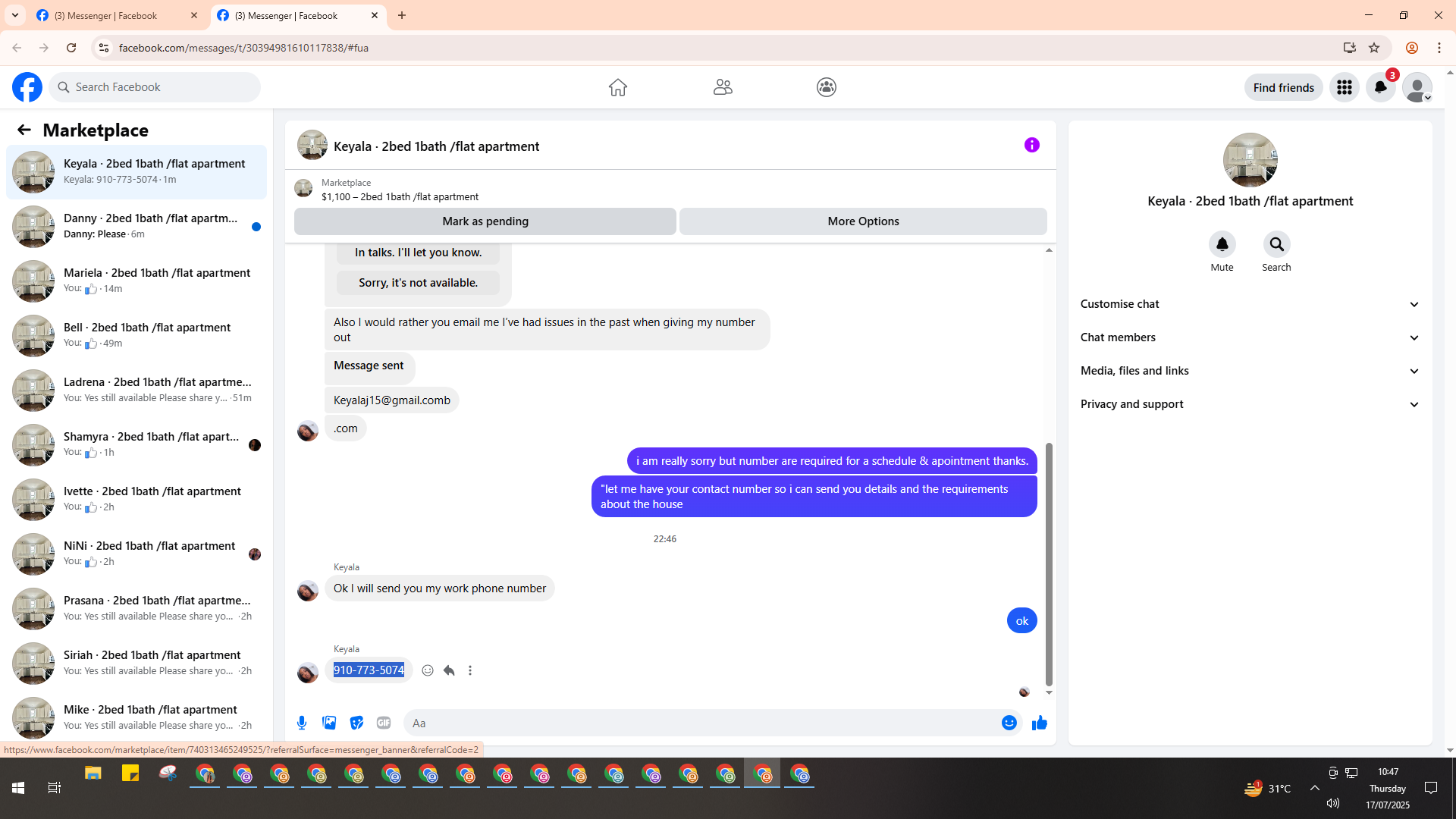Screen dimensions: 1456x819
Task: Open the NiNi conversation
Action: pyautogui.click(x=136, y=554)
